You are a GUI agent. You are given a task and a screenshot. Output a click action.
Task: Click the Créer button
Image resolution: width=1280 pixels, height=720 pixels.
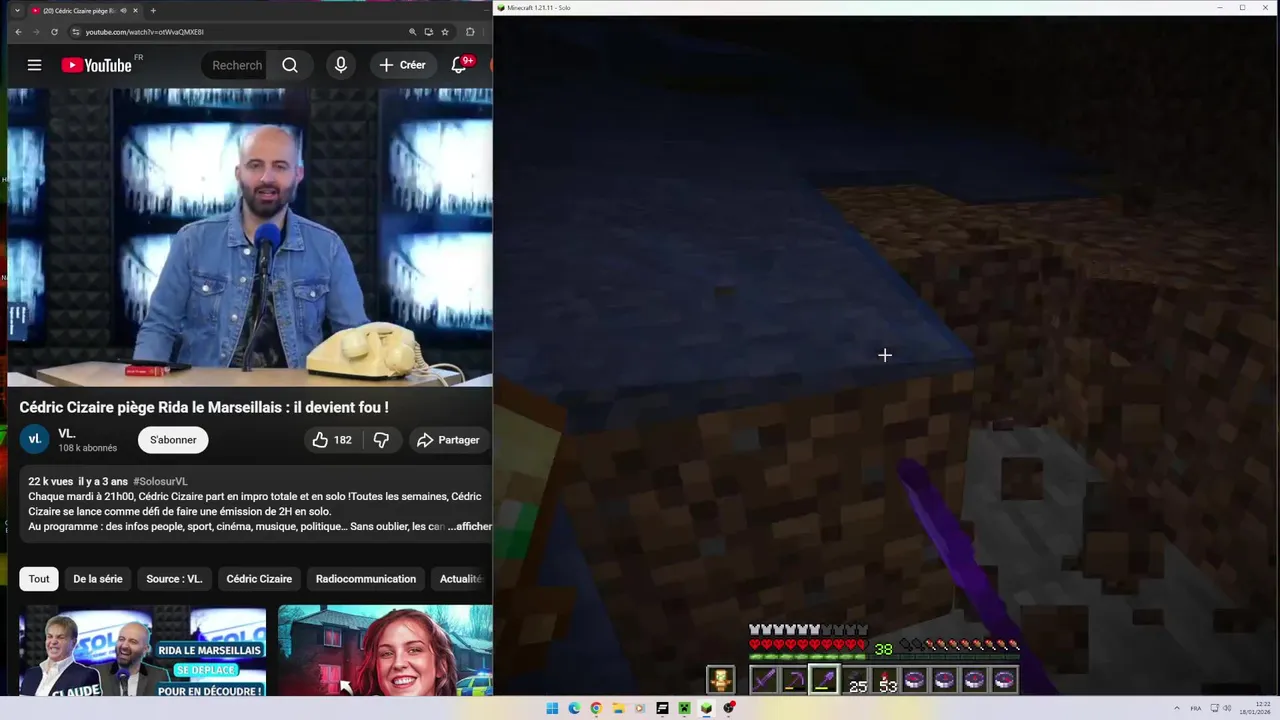403,65
